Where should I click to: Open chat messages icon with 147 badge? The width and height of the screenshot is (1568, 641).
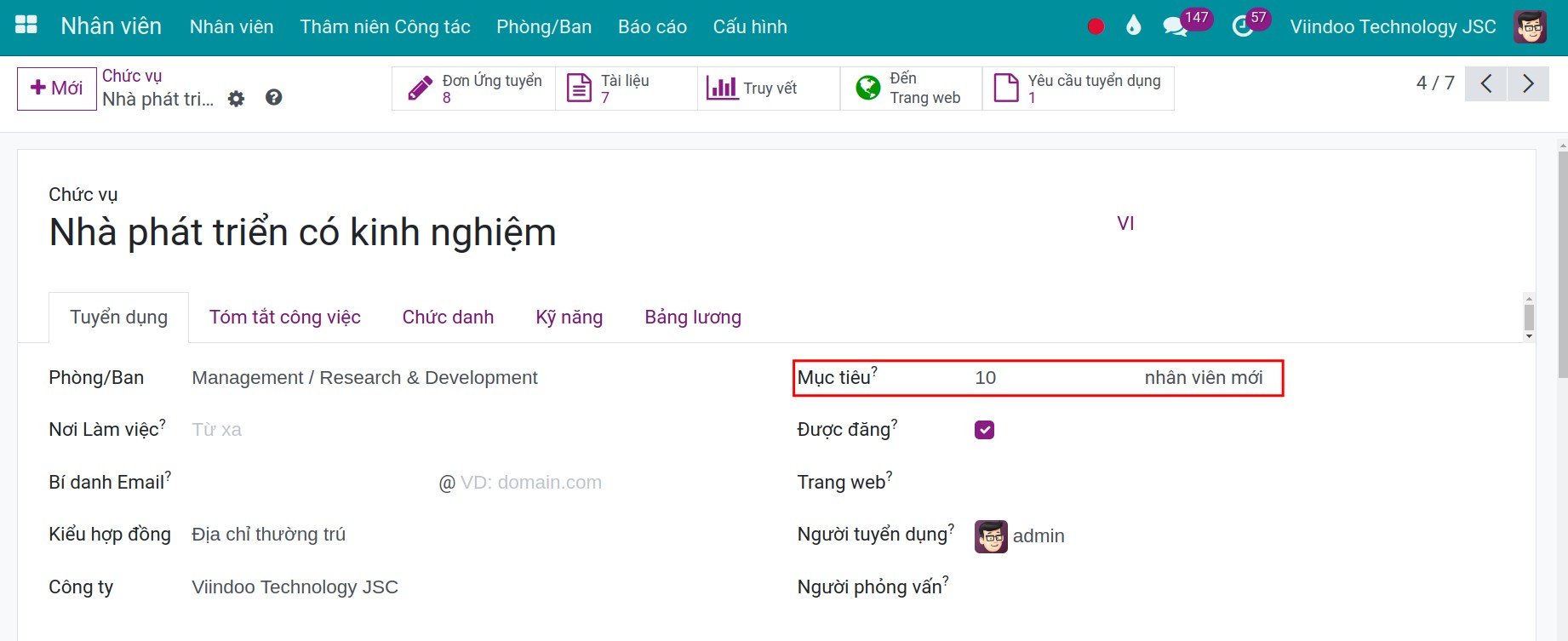(x=1187, y=24)
